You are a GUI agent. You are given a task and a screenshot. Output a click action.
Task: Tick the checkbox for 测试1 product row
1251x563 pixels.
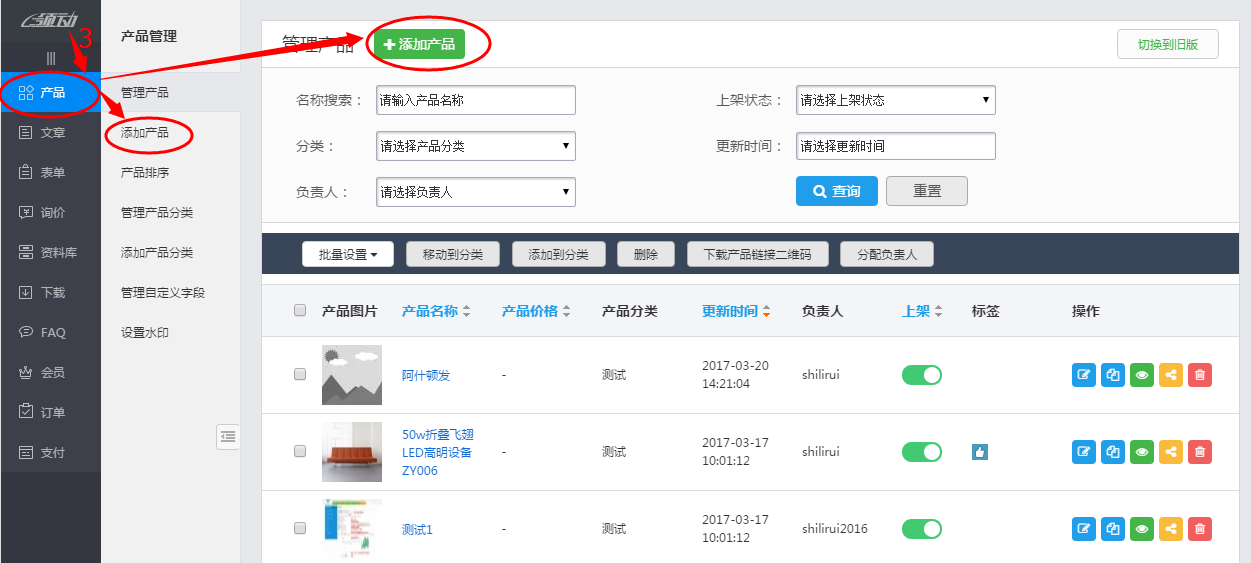pyautogui.click(x=300, y=529)
